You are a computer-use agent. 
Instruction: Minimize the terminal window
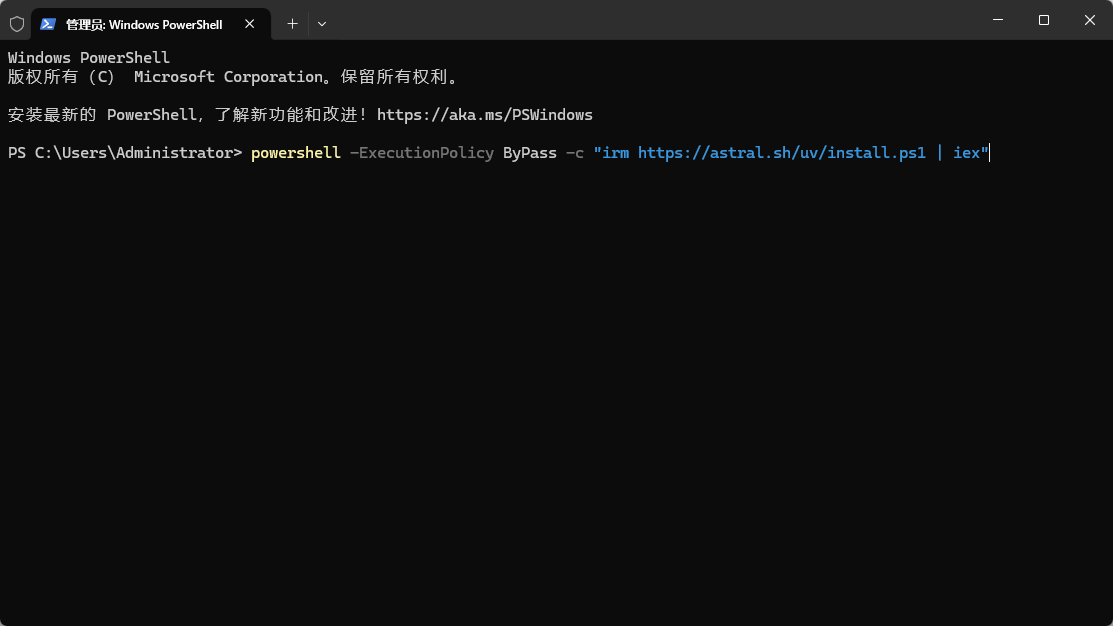(998, 20)
